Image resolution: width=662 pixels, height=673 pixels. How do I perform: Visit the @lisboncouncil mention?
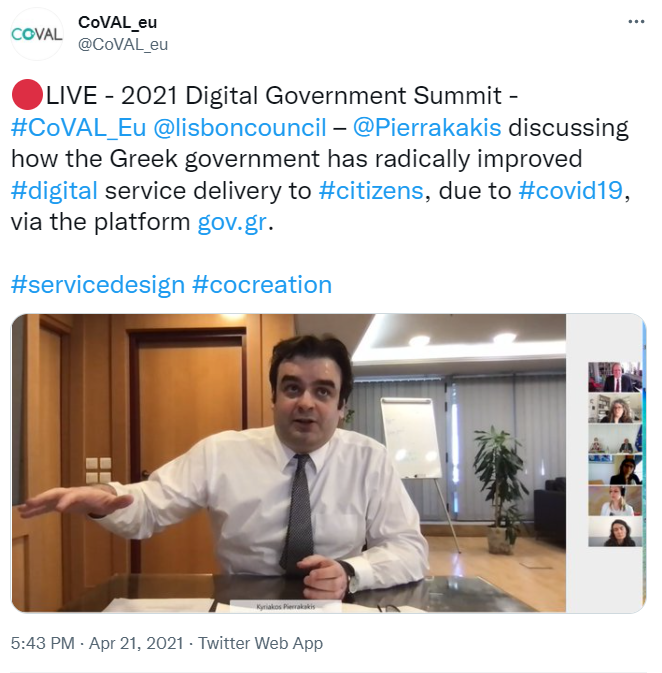240,127
